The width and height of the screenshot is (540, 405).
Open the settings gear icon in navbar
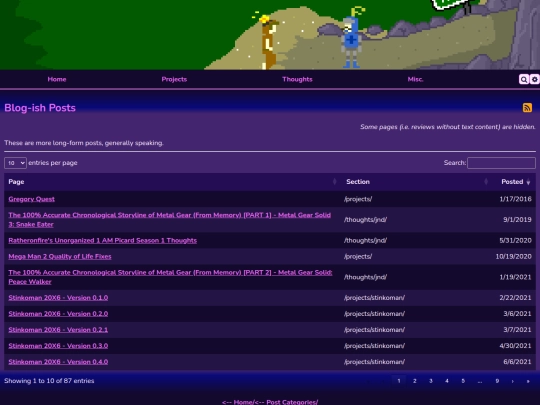[534, 80]
